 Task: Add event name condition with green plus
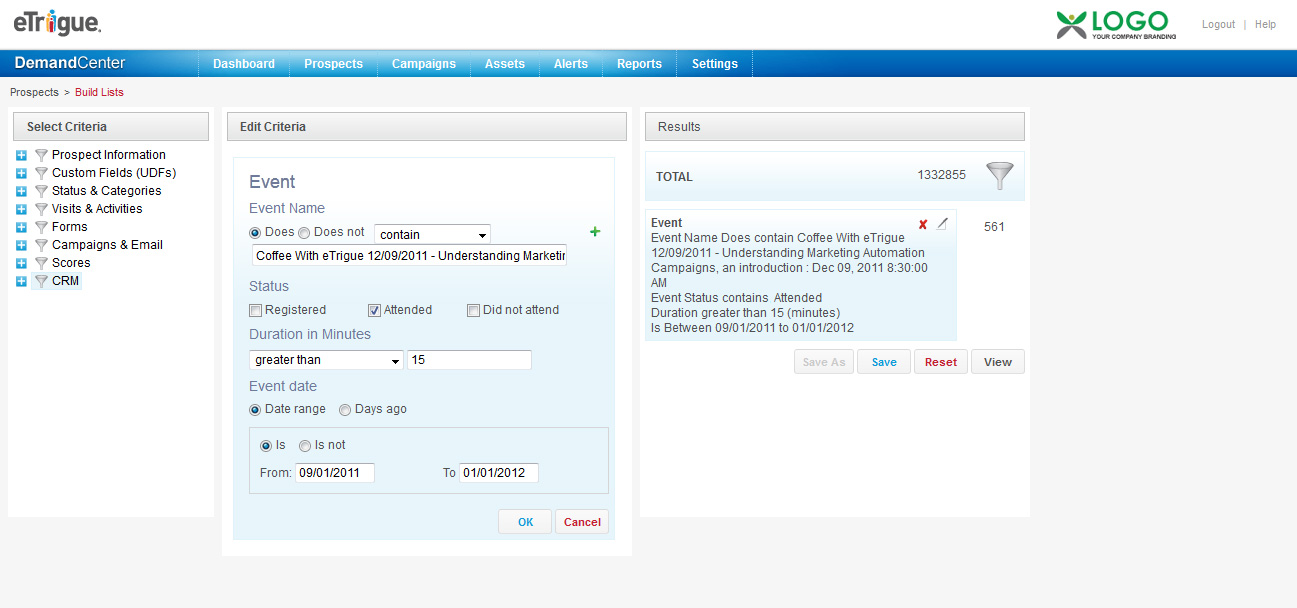click(x=596, y=232)
